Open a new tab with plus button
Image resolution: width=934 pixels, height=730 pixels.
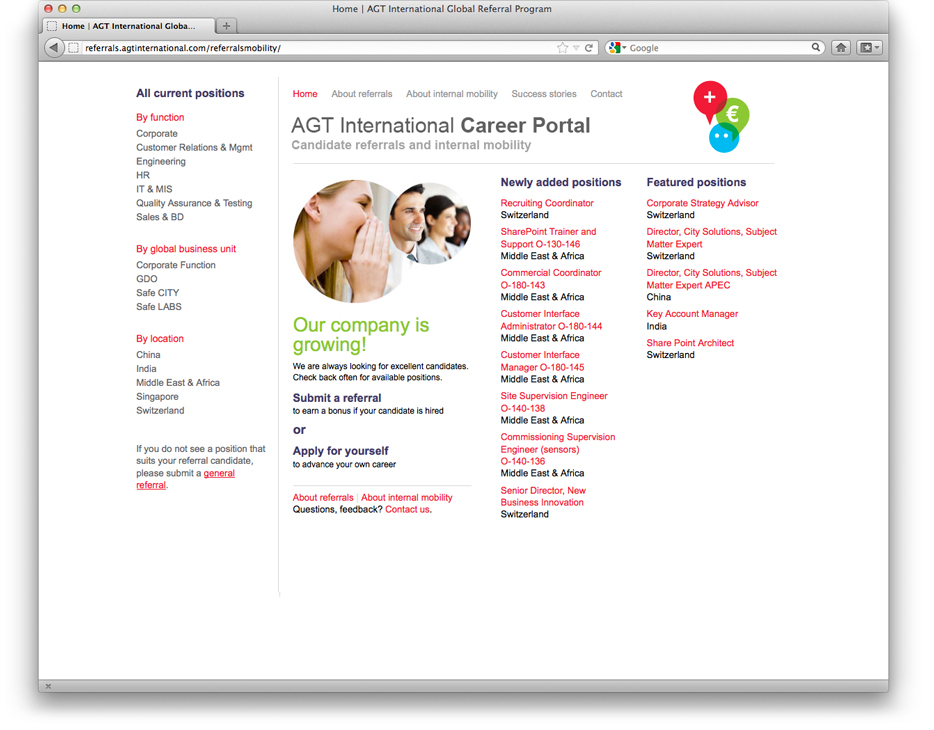226,26
